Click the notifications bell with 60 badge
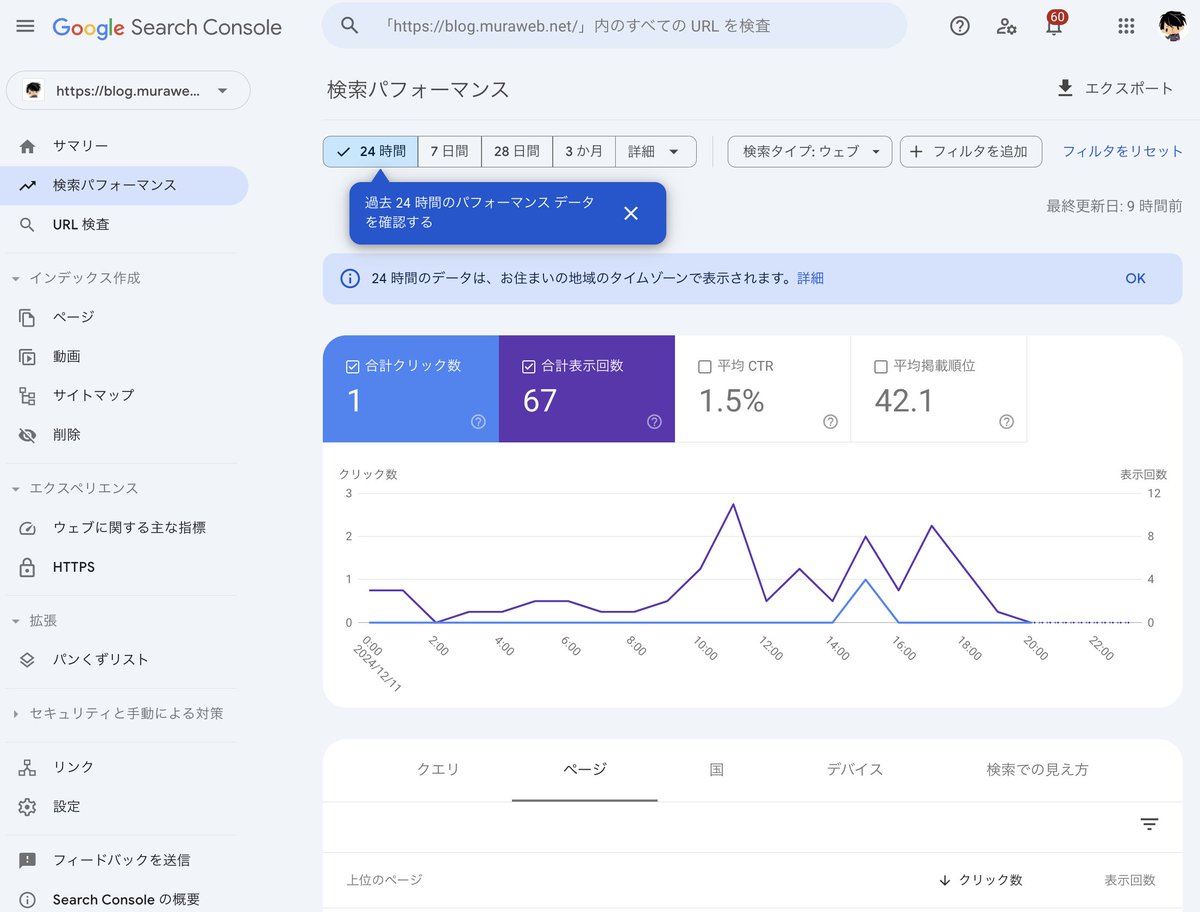This screenshot has width=1200, height=912. [1052, 26]
